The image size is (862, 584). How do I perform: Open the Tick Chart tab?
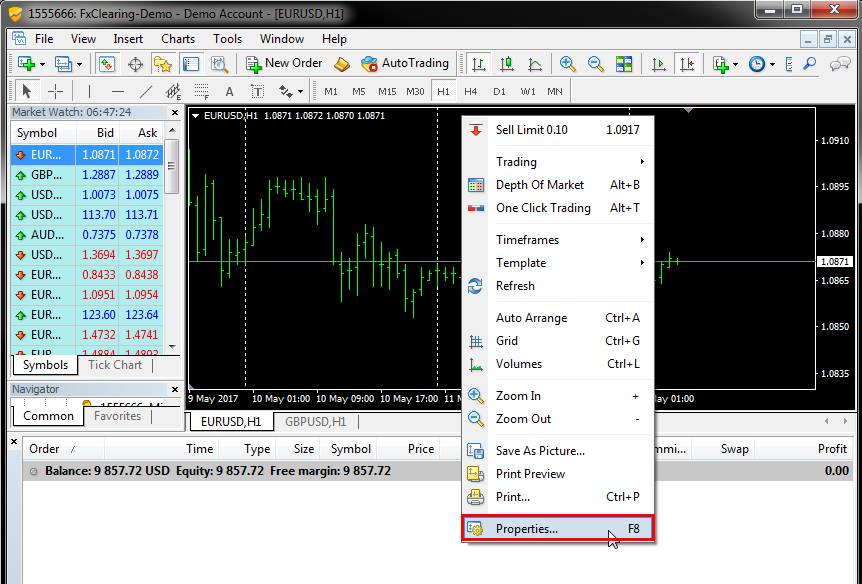[x=115, y=365]
